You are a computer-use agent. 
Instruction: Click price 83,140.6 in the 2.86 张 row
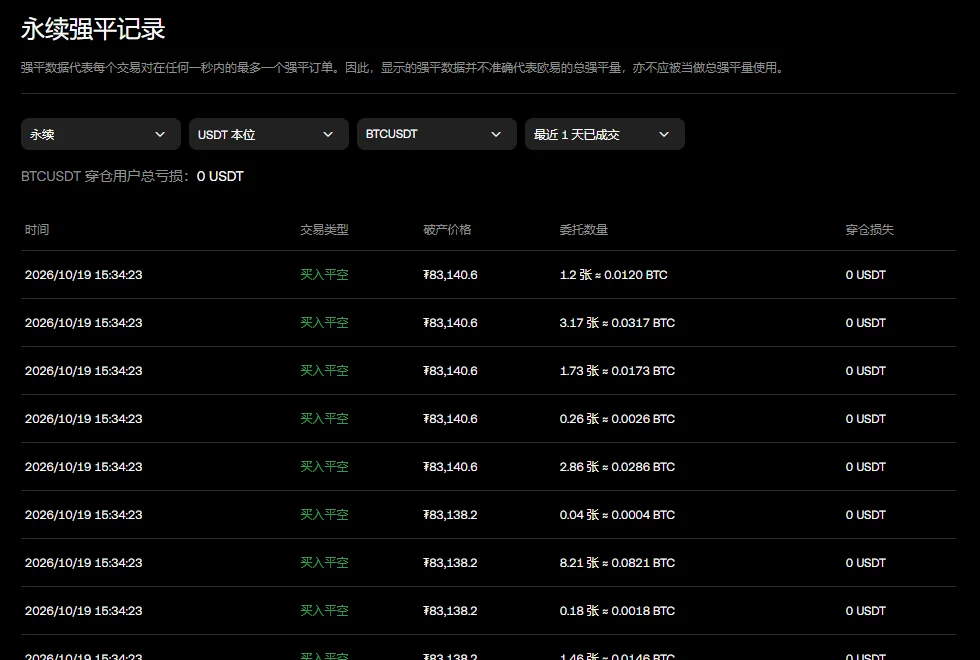click(451, 467)
